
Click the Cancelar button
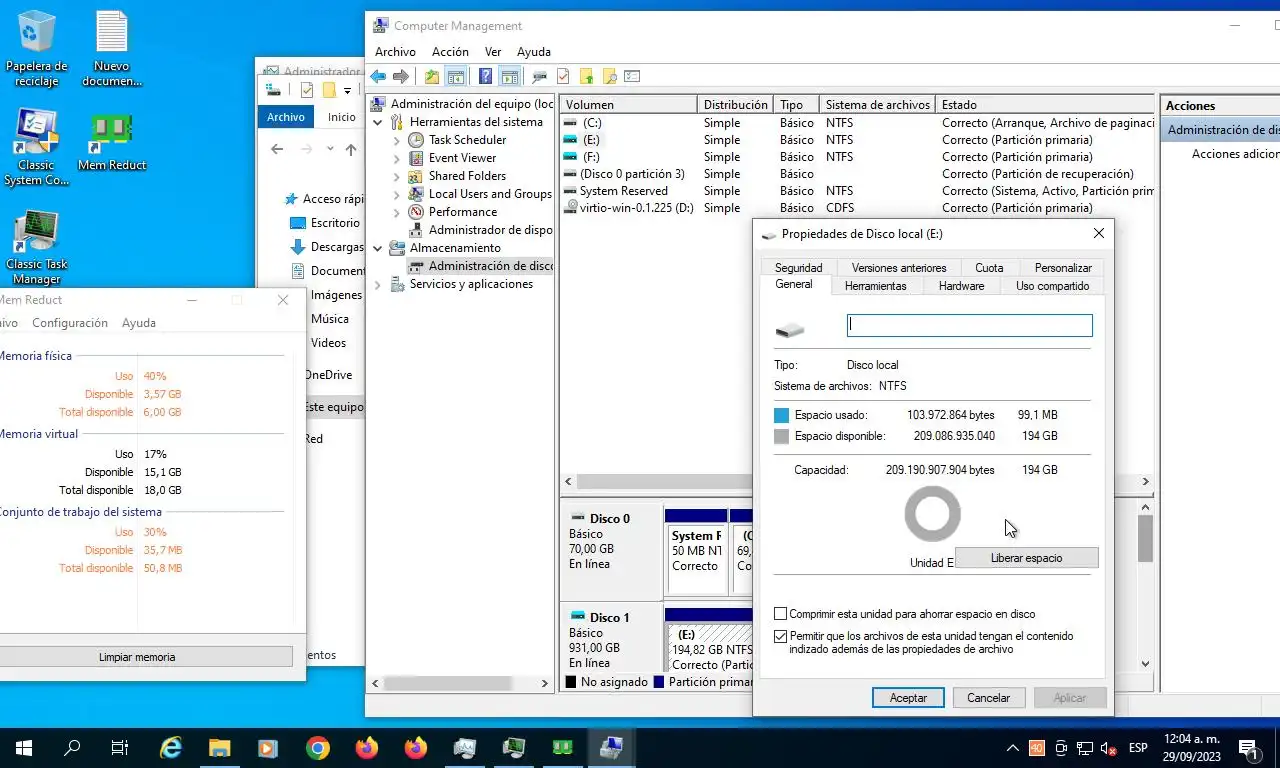click(988, 698)
